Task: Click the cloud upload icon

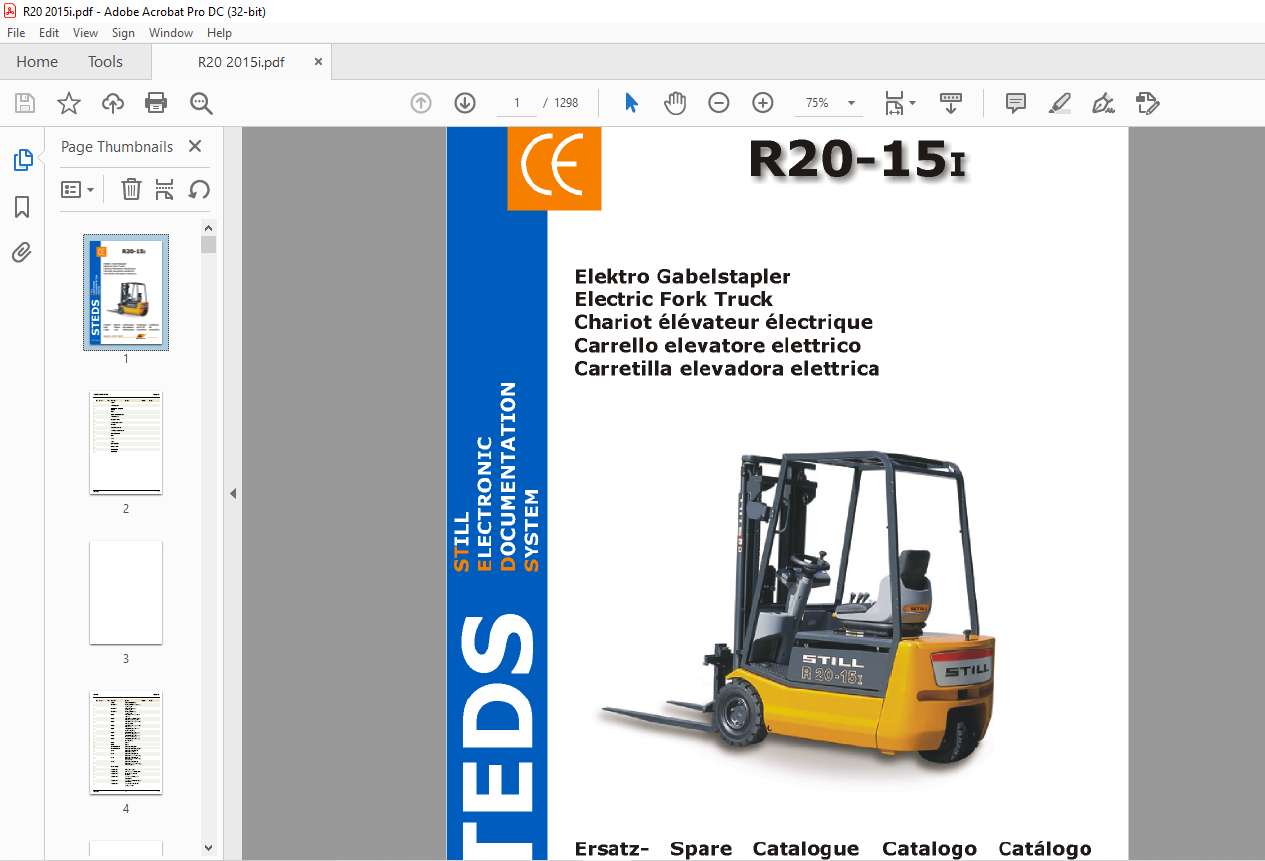Action: 113,103
